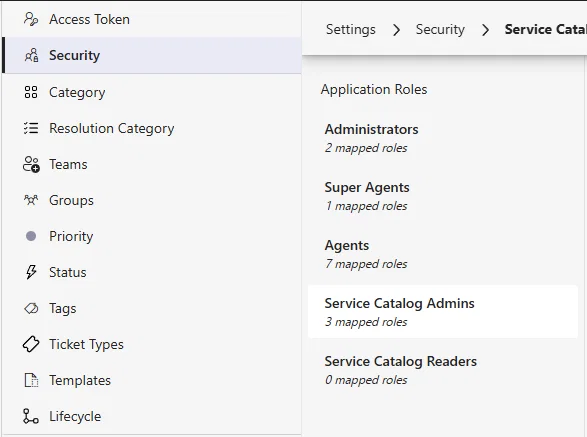587x437 pixels.
Task: Click the chevron after Security breadcrumb
Action: [x=485, y=30]
